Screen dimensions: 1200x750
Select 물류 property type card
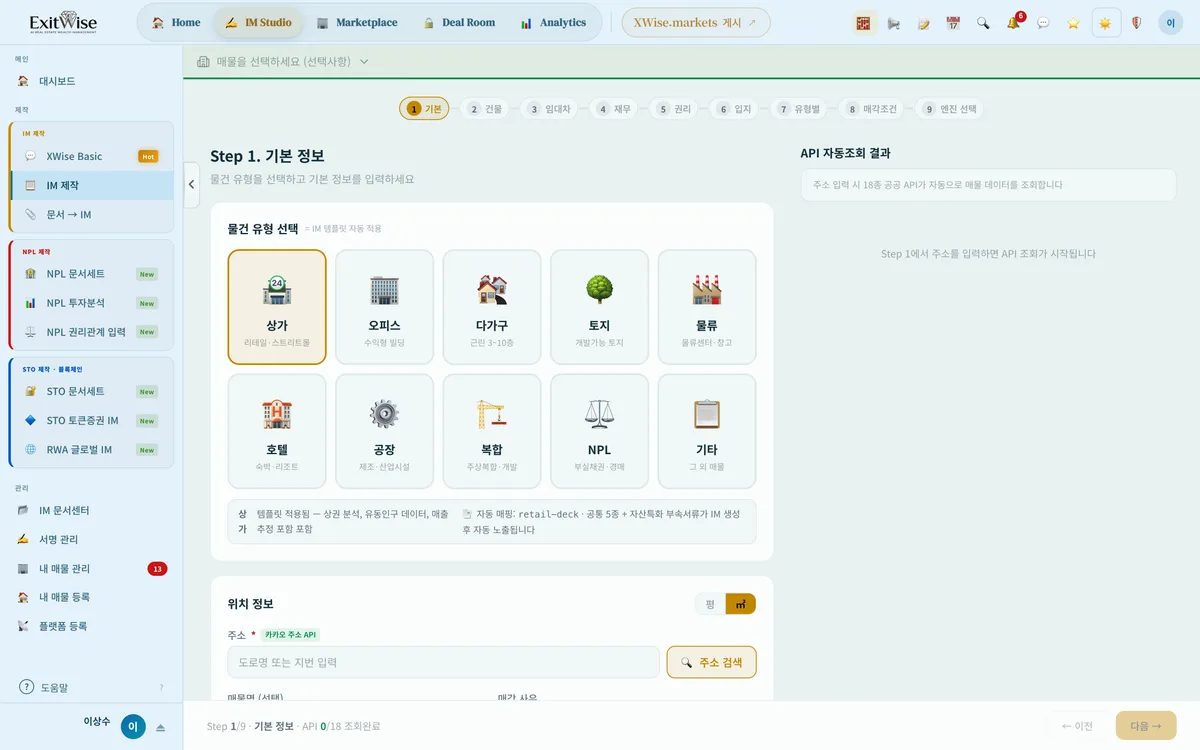[707, 307]
